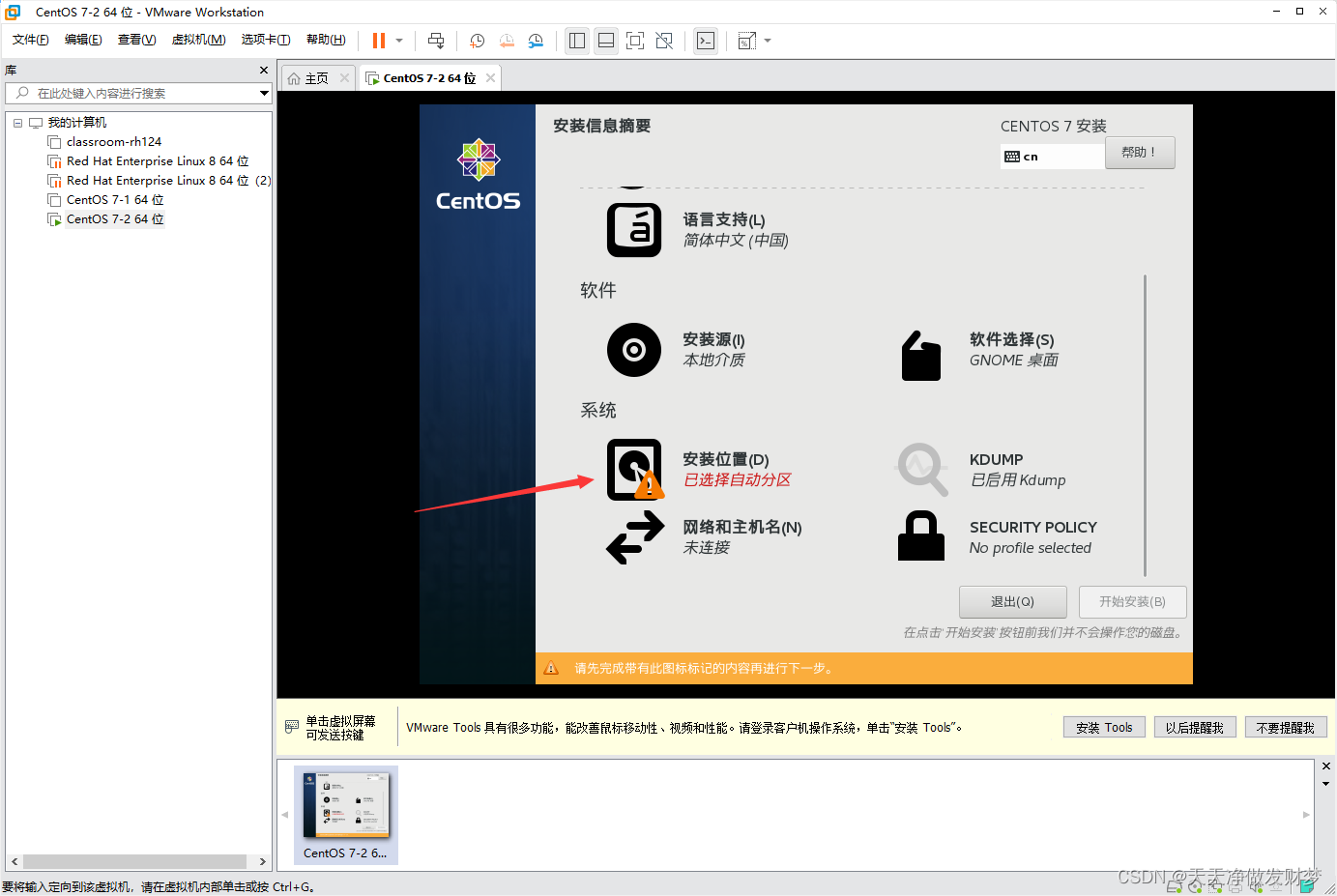Click the 不要提醒我 button
This screenshot has height=896, width=1337.
1286,728
